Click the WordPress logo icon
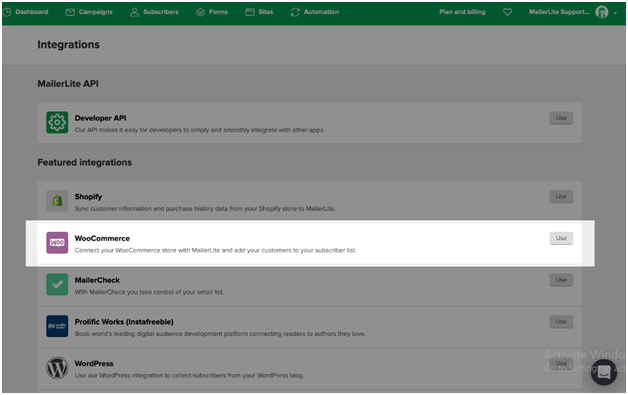This screenshot has height=395, width=628. point(57,368)
